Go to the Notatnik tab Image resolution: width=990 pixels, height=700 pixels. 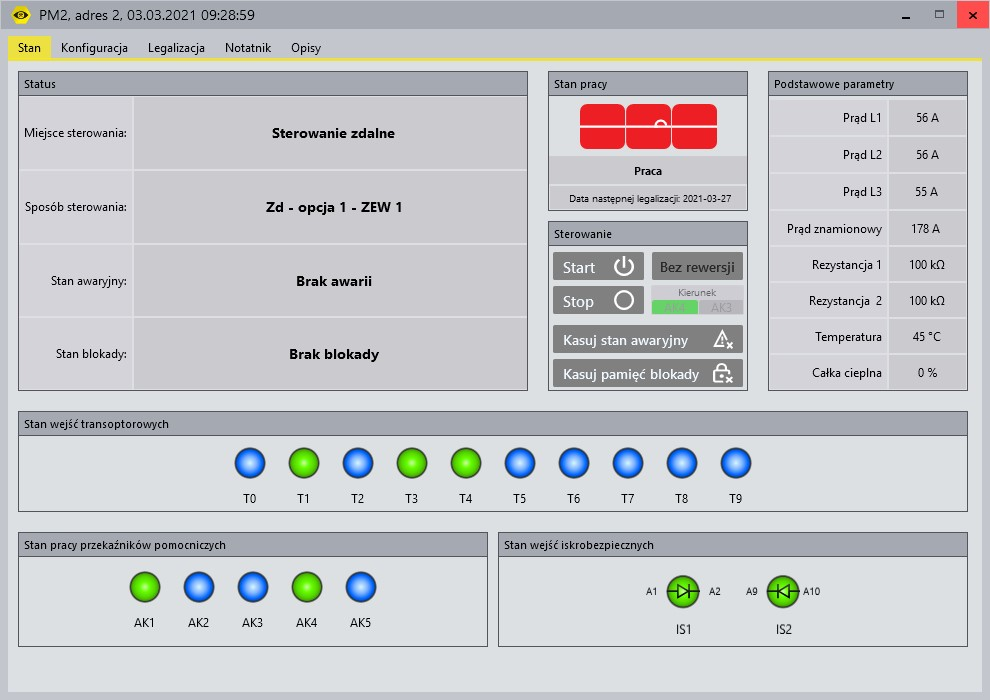(x=248, y=48)
